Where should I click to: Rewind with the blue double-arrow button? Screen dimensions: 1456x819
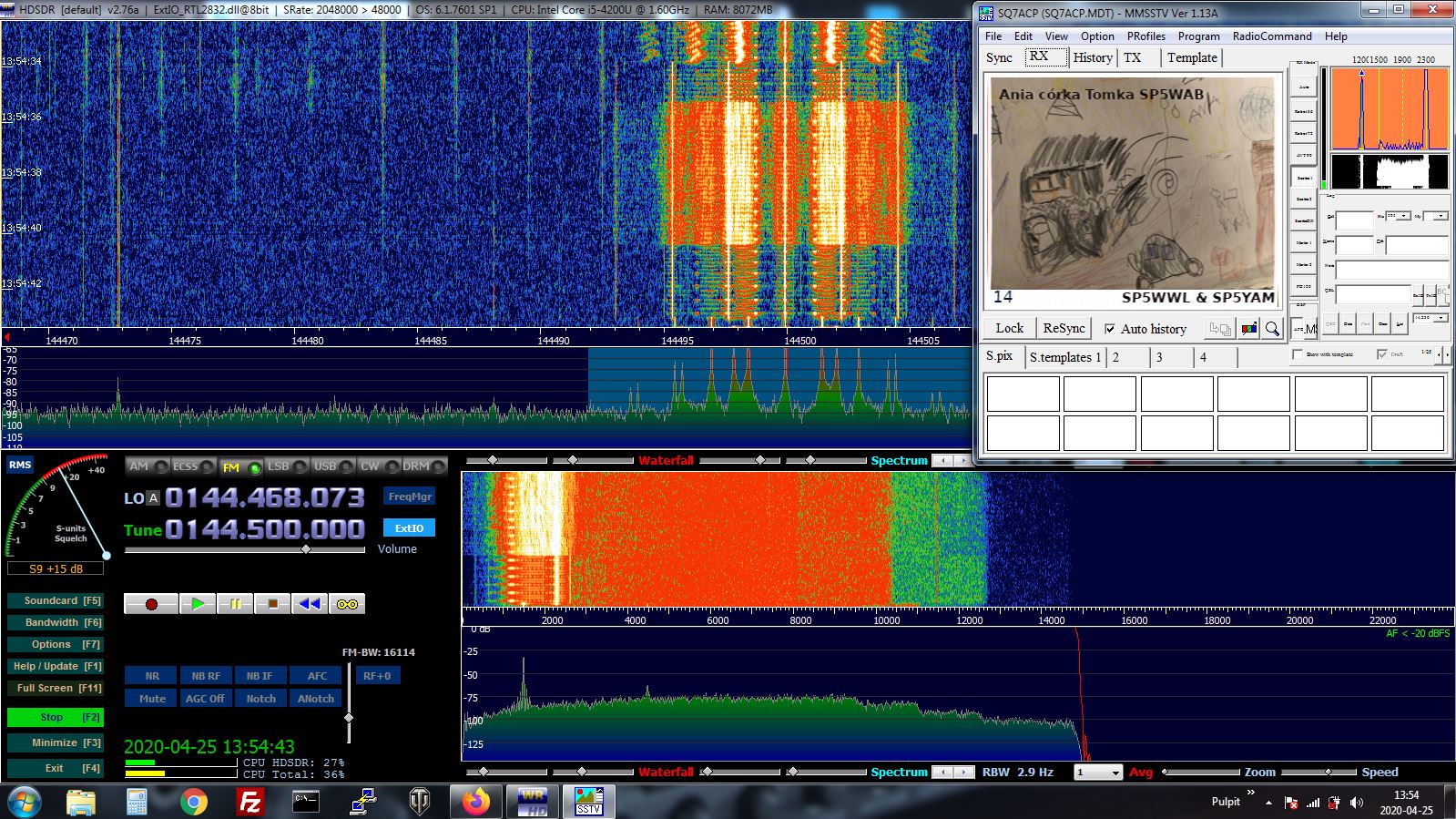coord(310,604)
